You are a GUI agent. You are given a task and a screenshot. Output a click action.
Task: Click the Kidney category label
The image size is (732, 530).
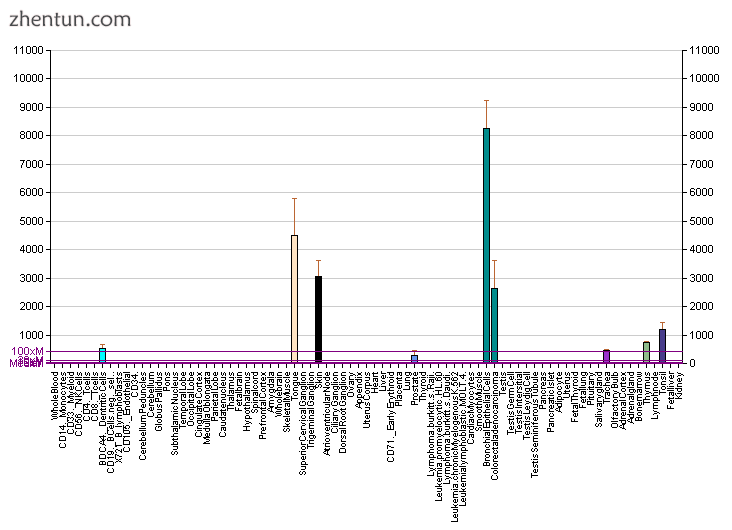pyautogui.click(x=679, y=384)
